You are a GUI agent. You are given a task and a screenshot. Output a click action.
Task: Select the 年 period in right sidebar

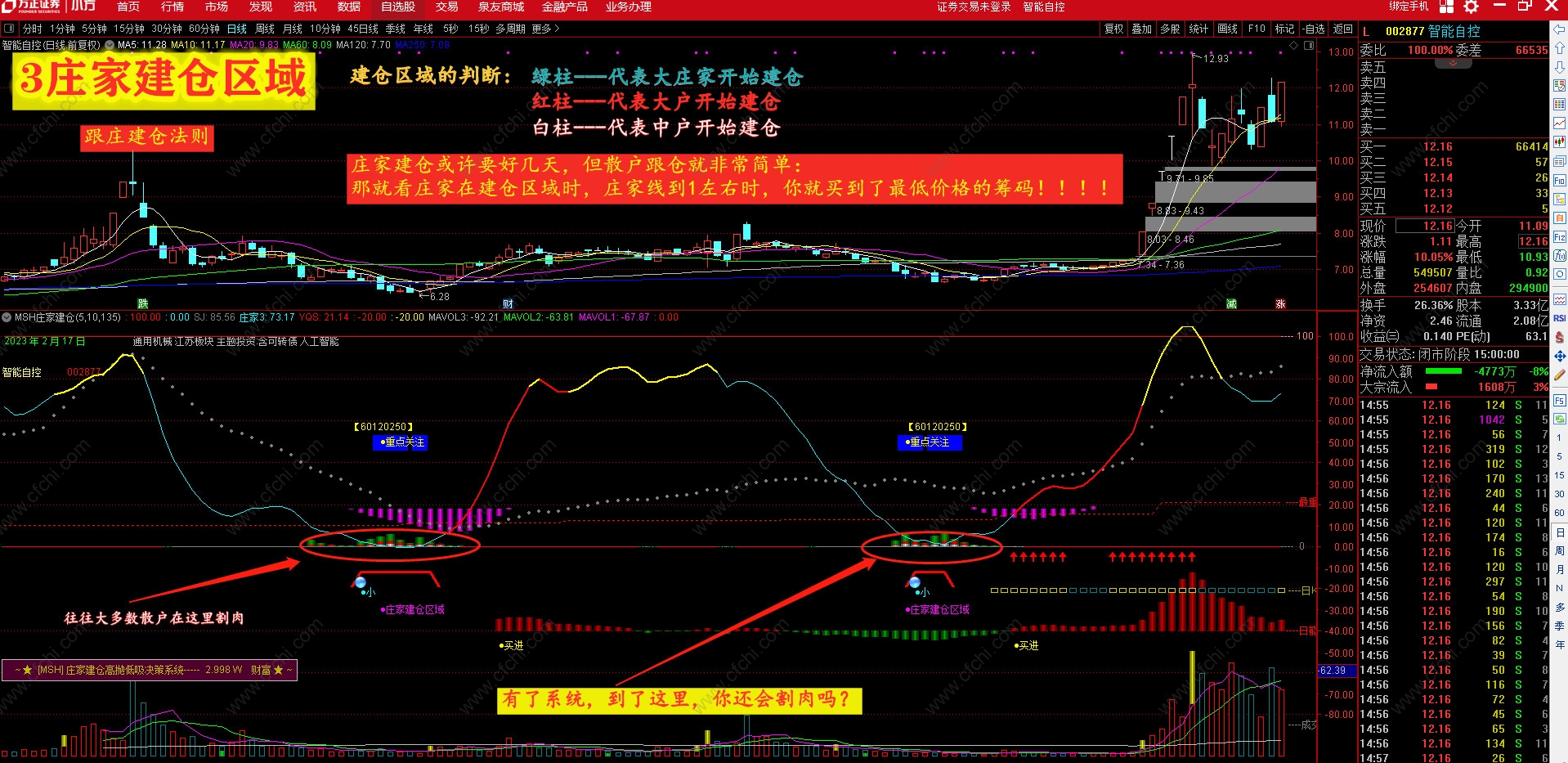[1560, 644]
